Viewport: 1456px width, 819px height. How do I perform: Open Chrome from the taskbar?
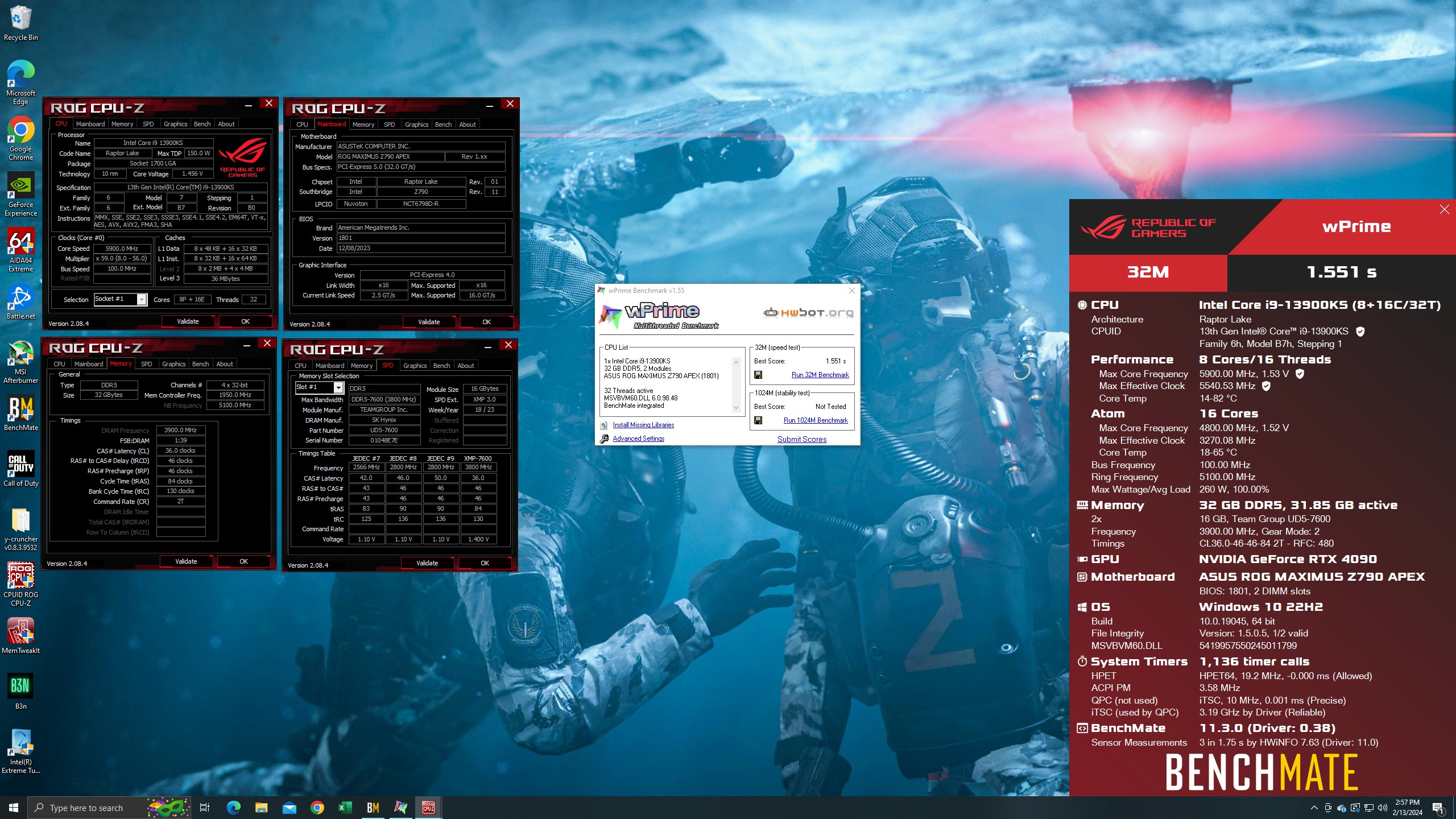point(317,808)
